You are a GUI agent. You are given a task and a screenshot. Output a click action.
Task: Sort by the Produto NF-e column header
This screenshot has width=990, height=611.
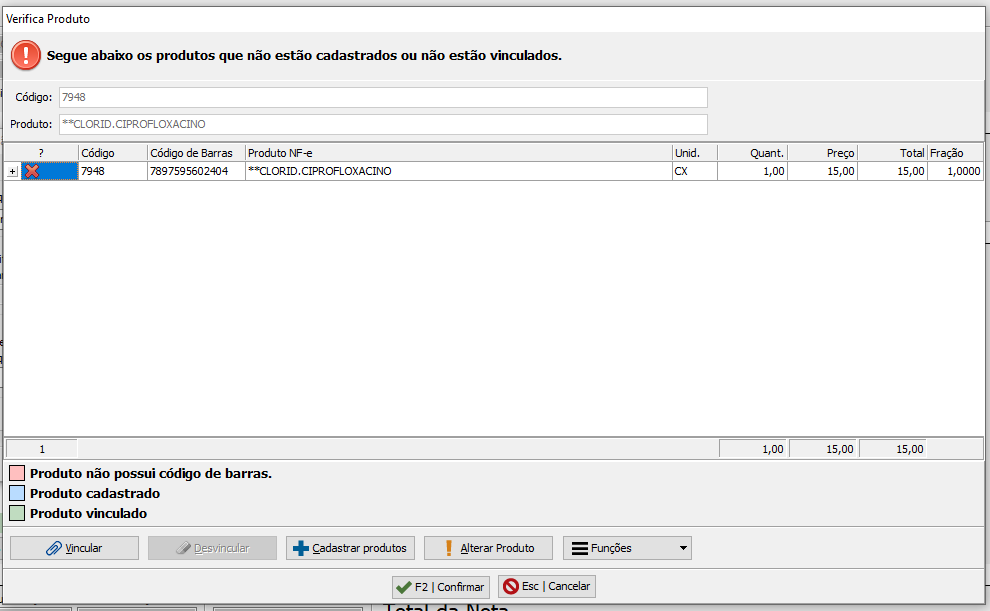458,153
